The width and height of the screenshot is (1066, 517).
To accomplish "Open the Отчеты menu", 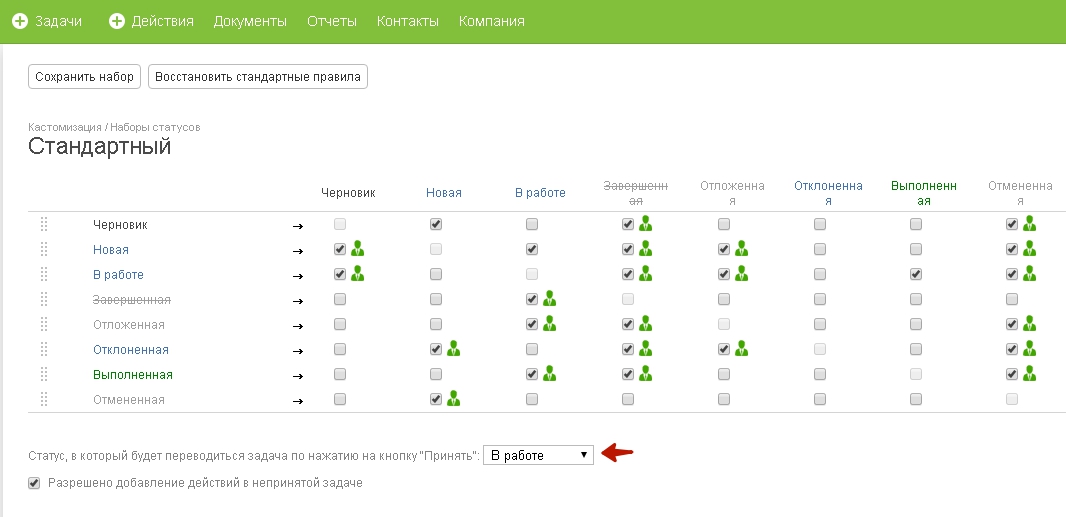I will 331,21.
